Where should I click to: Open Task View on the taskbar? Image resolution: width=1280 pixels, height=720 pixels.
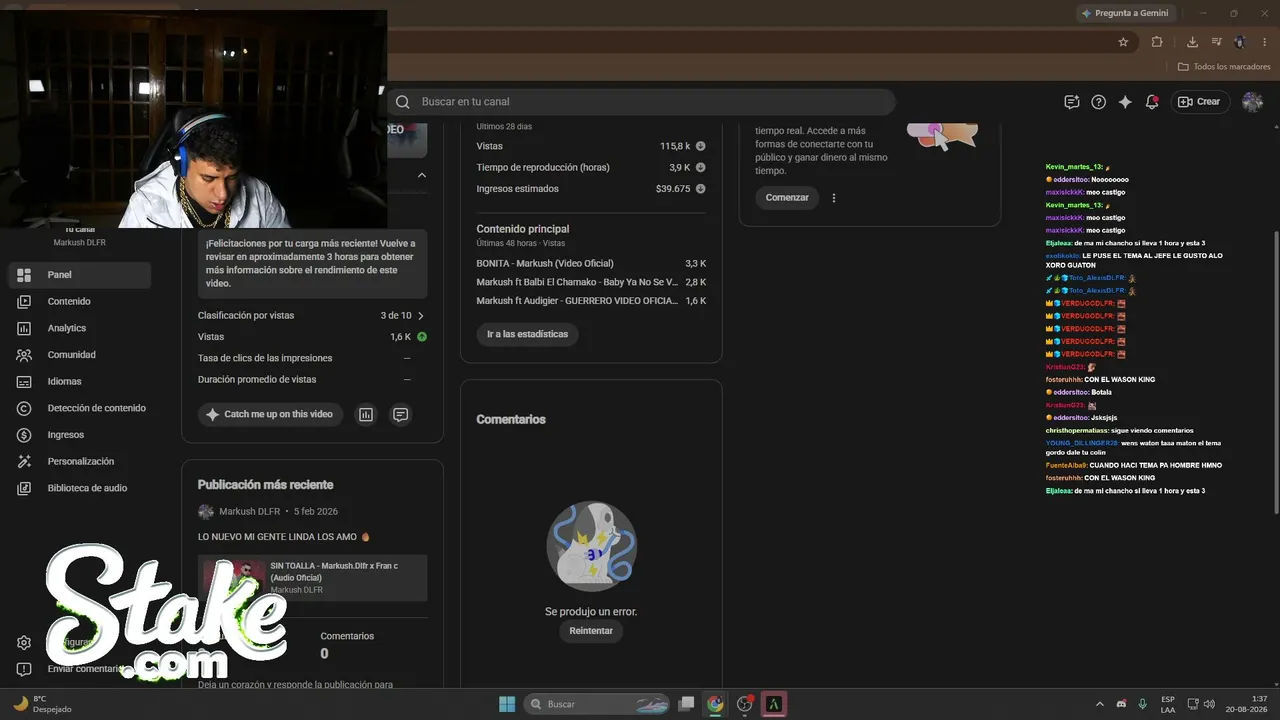686,704
